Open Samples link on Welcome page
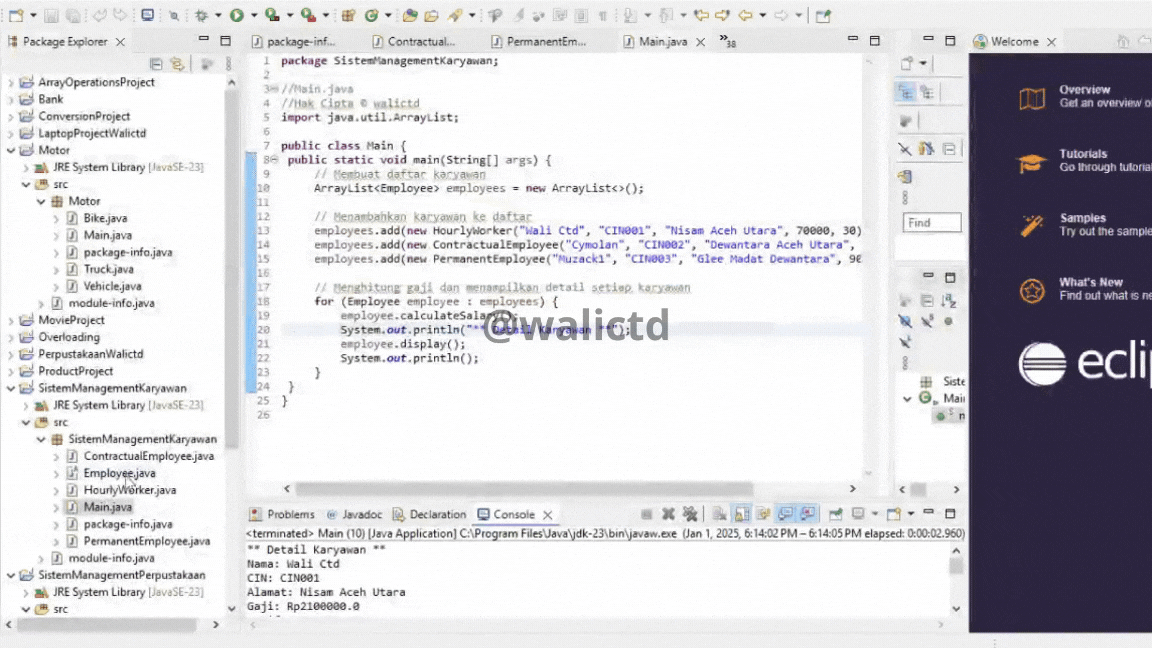Image resolution: width=1152 pixels, height=648 pixels. coord(1082,218)
